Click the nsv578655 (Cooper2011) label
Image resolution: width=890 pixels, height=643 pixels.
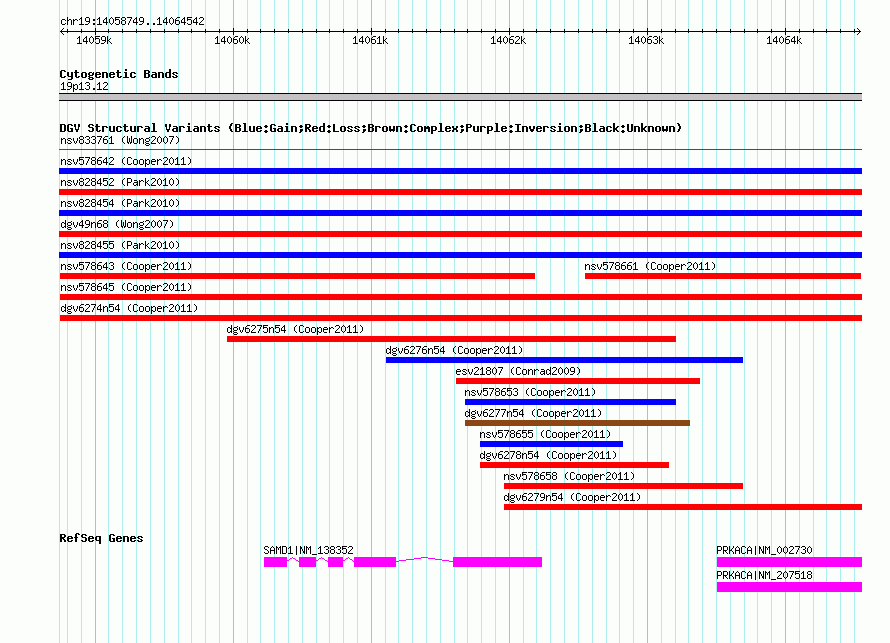pos(545,434)
